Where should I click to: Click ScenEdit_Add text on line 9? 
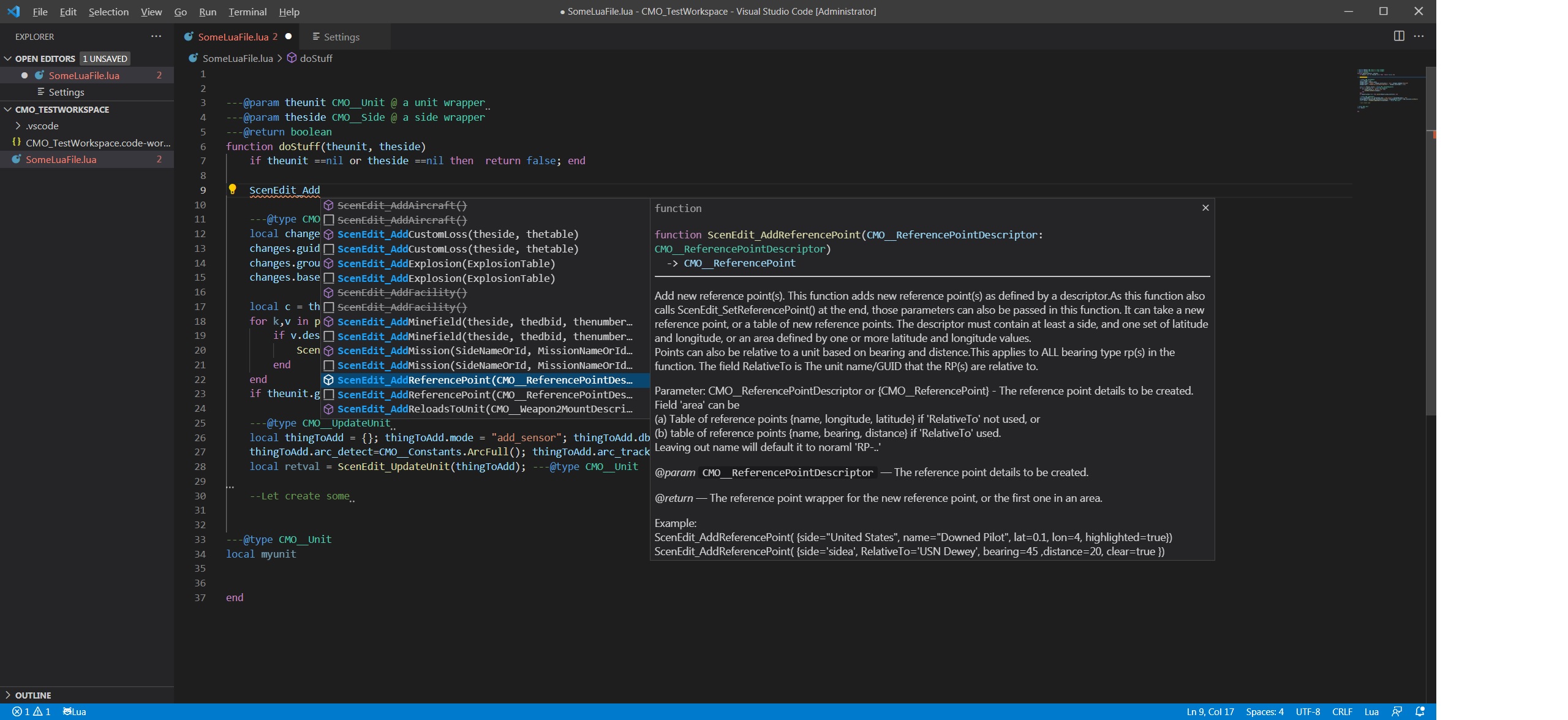click(284, 190)
